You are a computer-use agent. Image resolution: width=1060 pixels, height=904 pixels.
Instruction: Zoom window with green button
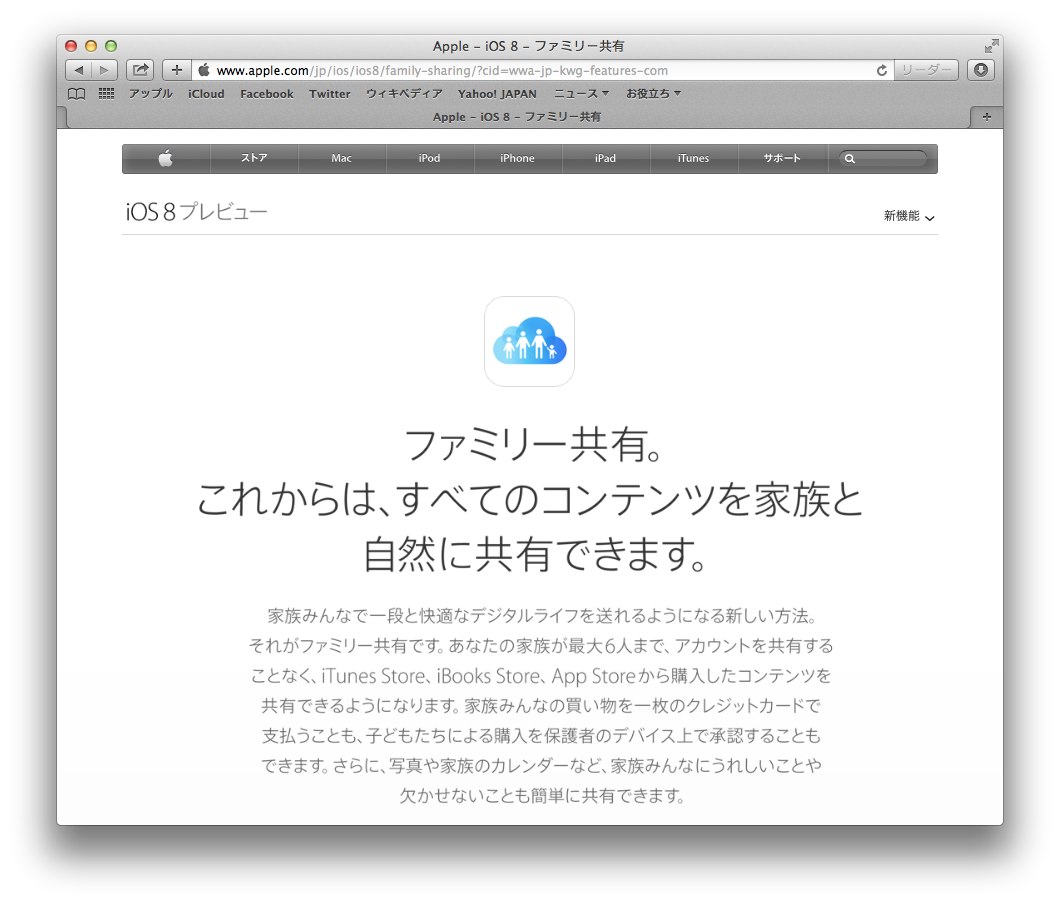(111, 46)
